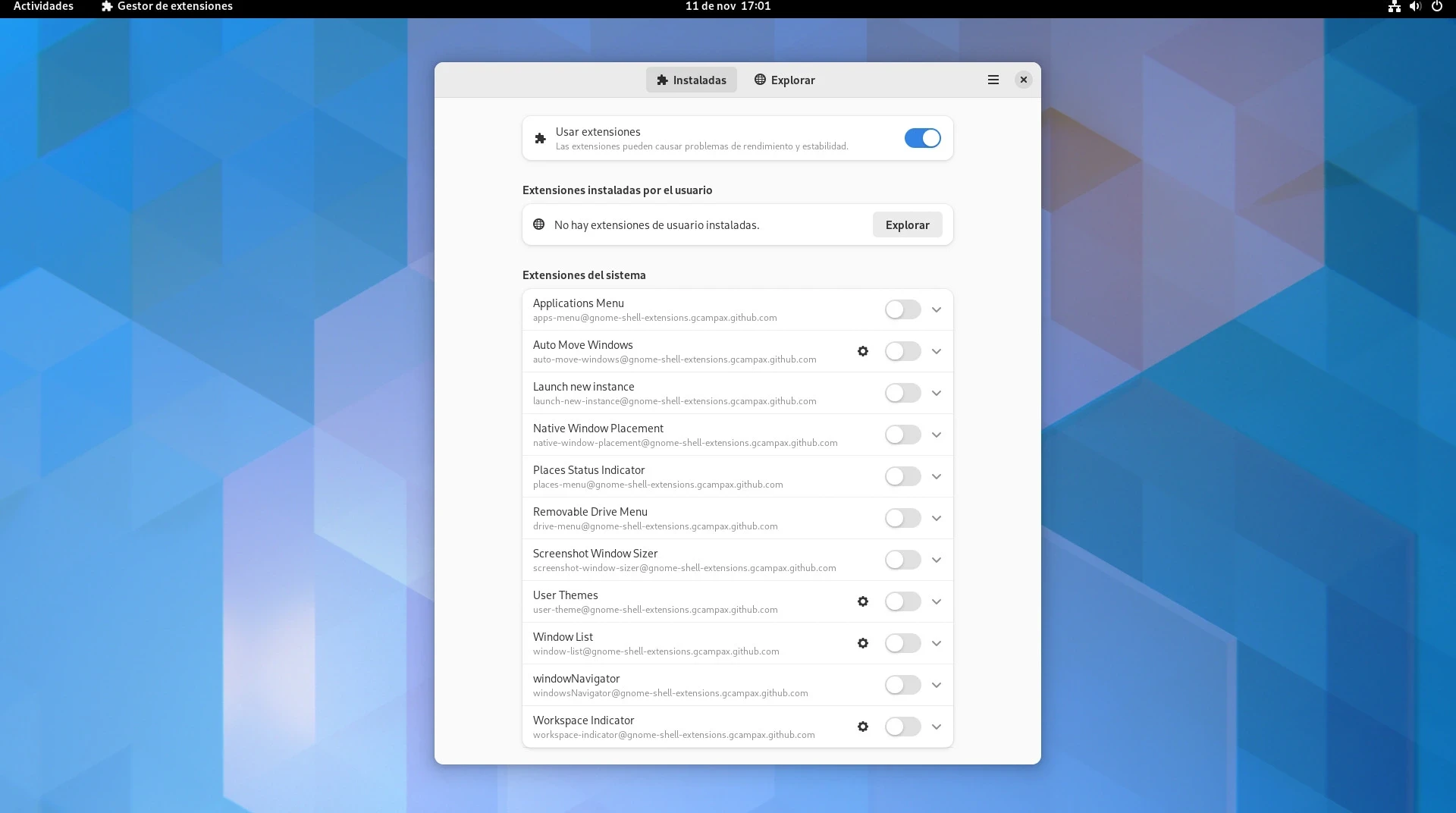Image resolution: width=1456 pixels, height=813 pixels.
Task: Open Workspace Indicator settings gear
Action: click(863, 727)
